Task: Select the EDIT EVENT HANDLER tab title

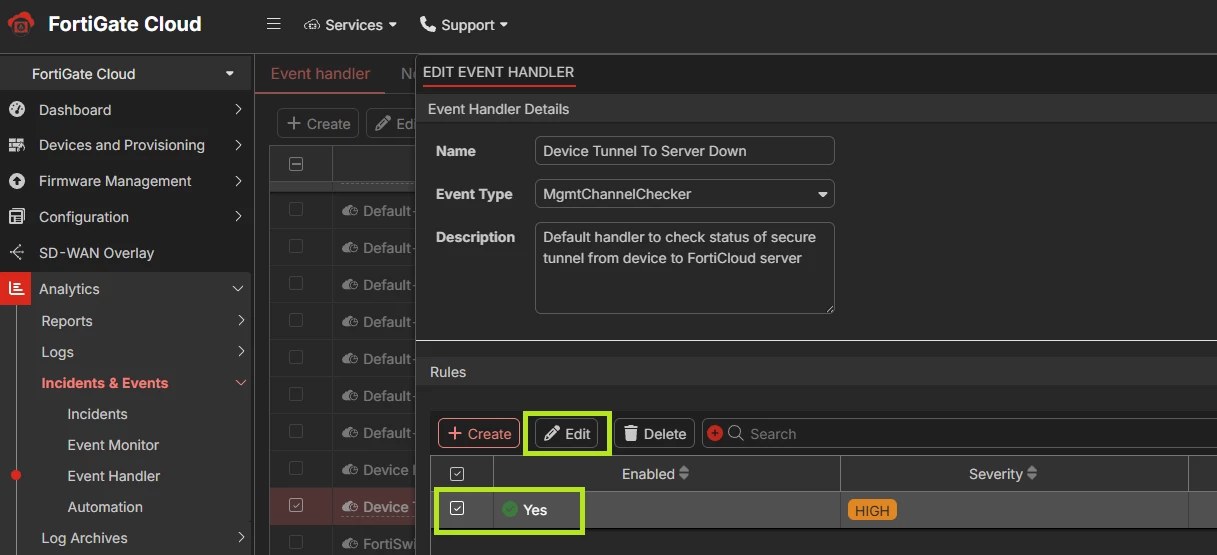Action: click(498, 72)
